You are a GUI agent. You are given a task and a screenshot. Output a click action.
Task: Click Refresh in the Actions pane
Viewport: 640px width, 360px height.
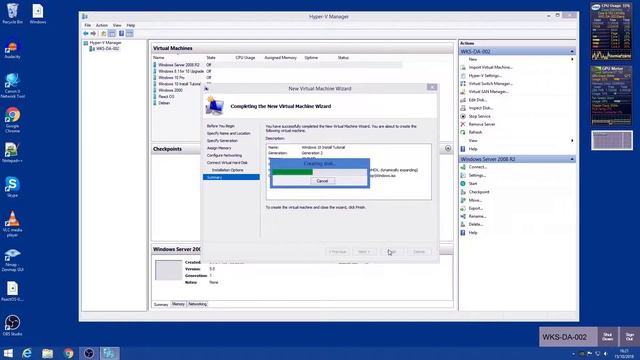pyautogui.click(x=475, y=132)
